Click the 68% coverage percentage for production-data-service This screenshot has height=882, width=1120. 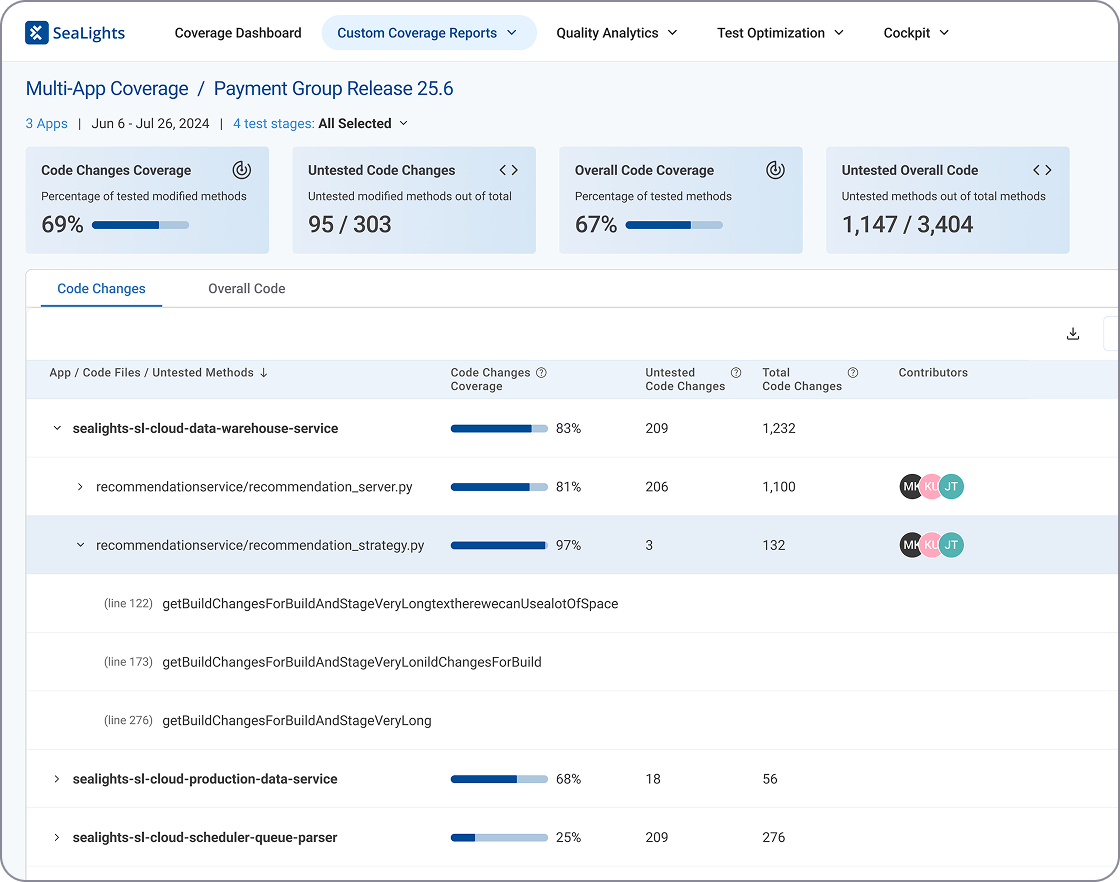[x=569, y=779]
